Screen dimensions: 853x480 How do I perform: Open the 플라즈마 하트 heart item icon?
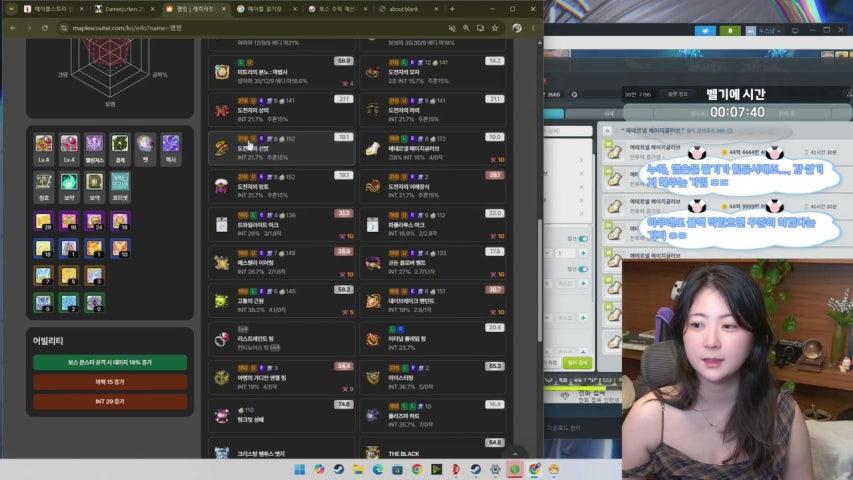pyautogui.click(x=373, y=416)
